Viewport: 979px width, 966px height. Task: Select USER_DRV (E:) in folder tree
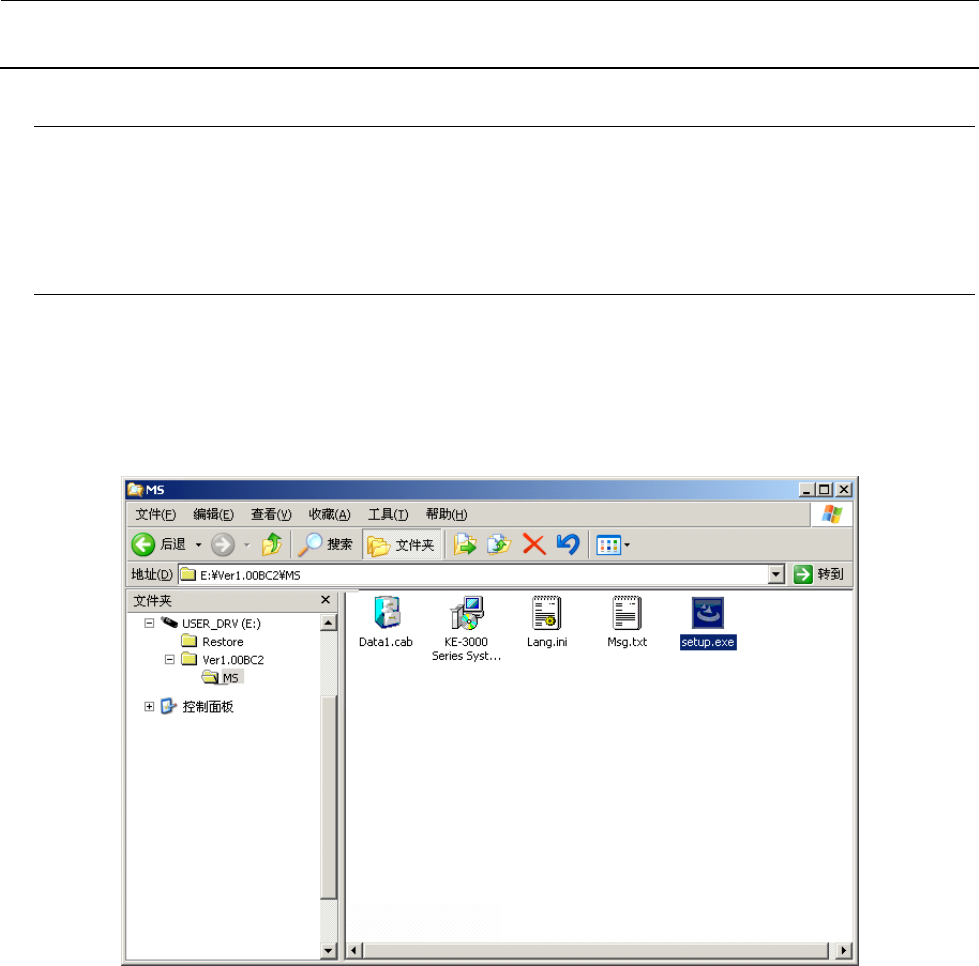pyautogui.click(x=221, y=623)
